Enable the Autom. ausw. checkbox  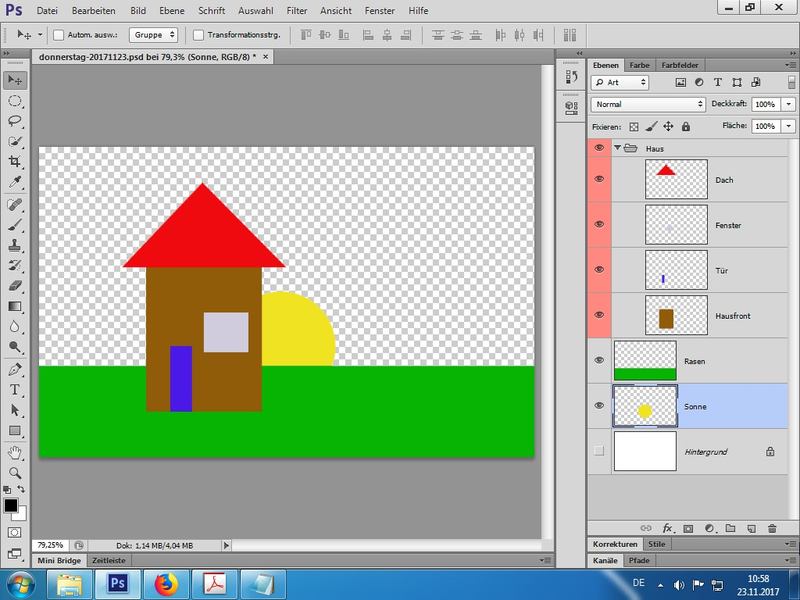coord(58,34)
